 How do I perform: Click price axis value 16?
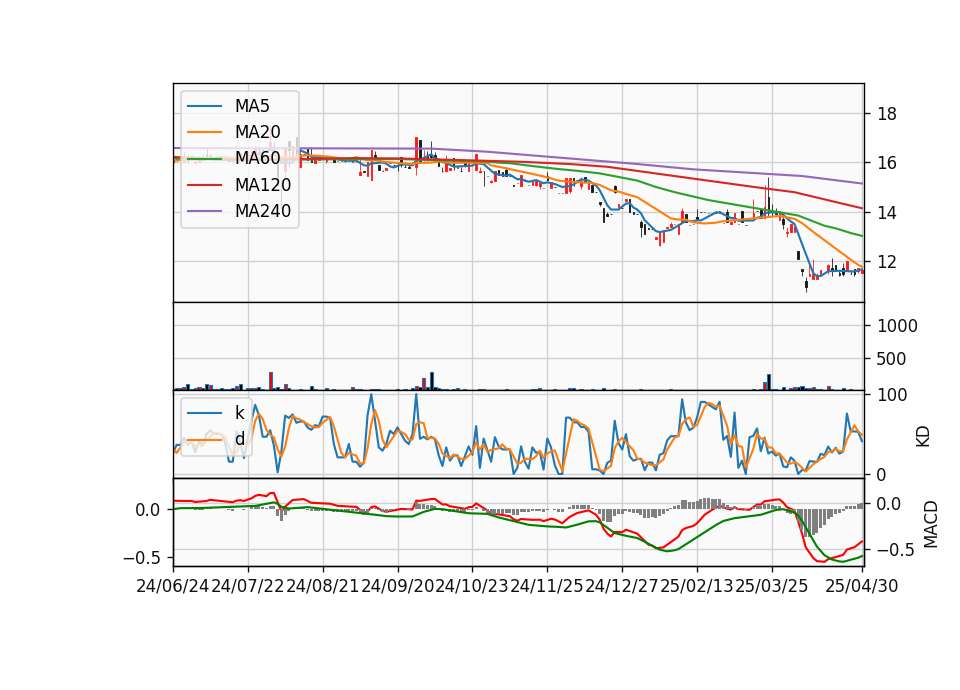pyautogui.click(x=887, y=163)
